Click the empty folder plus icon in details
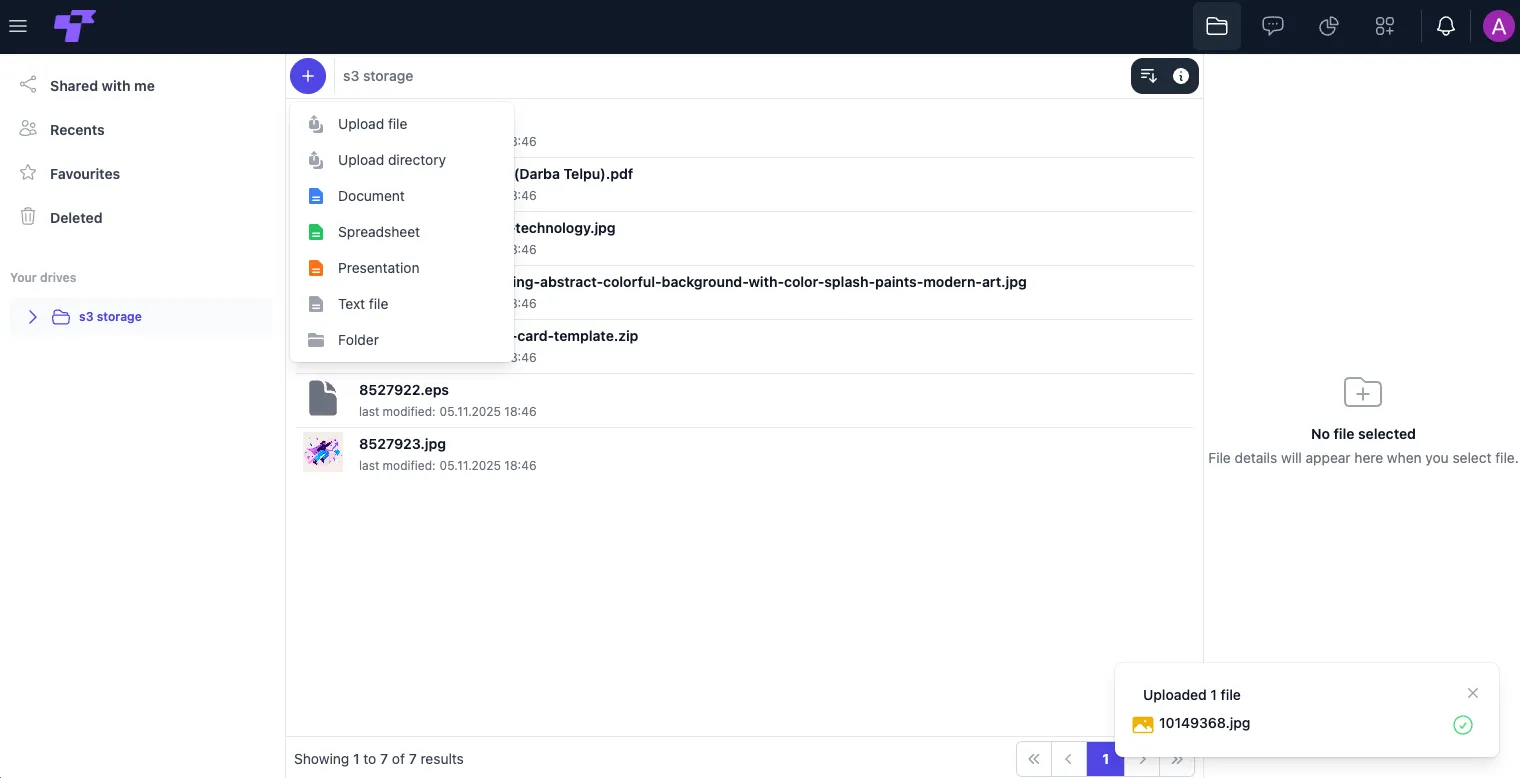Viewport: 1520px width, 778px height. tap(1363, 392)
